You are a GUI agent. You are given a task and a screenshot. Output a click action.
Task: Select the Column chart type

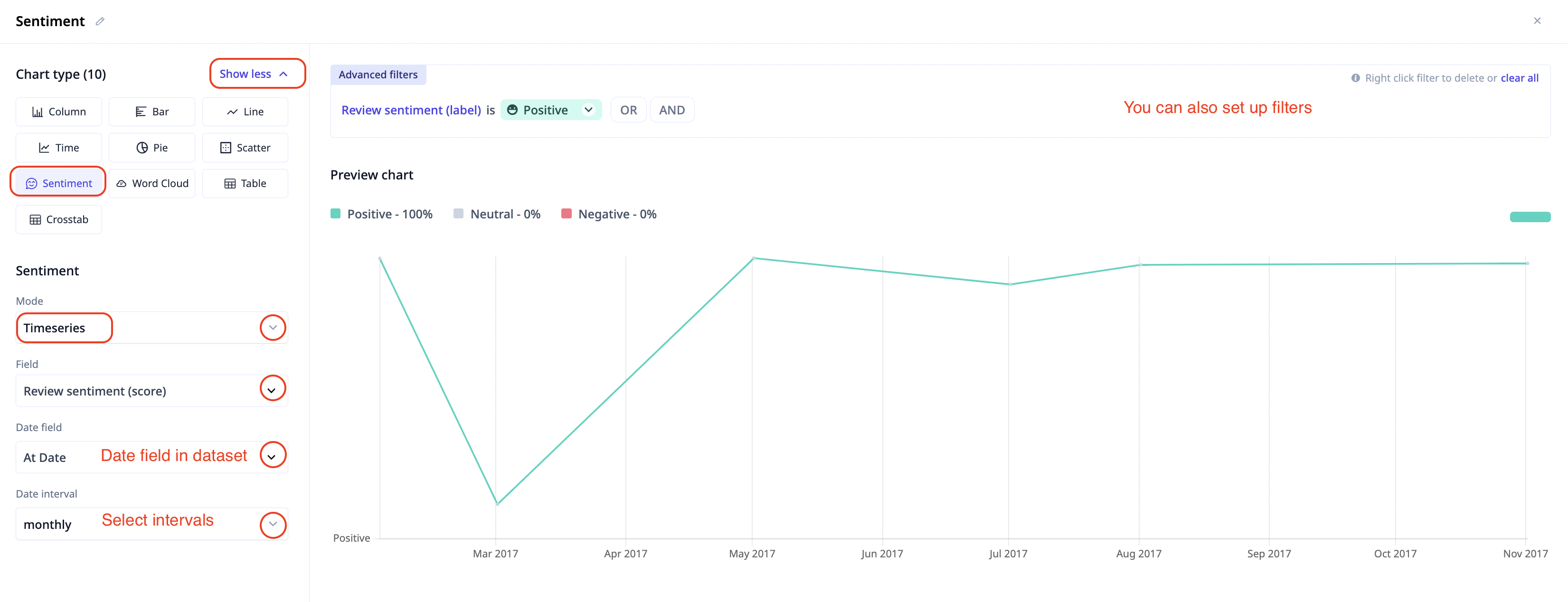(59, 112)
